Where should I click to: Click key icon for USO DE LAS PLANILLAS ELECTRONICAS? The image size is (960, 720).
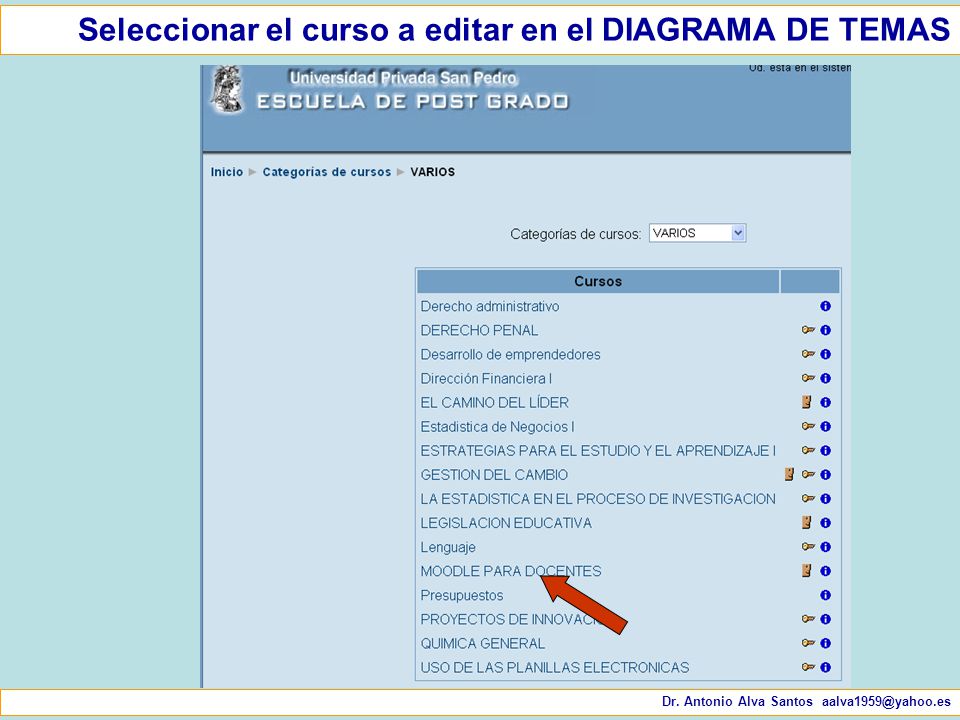pyautogui.click(x=808, y=667)
